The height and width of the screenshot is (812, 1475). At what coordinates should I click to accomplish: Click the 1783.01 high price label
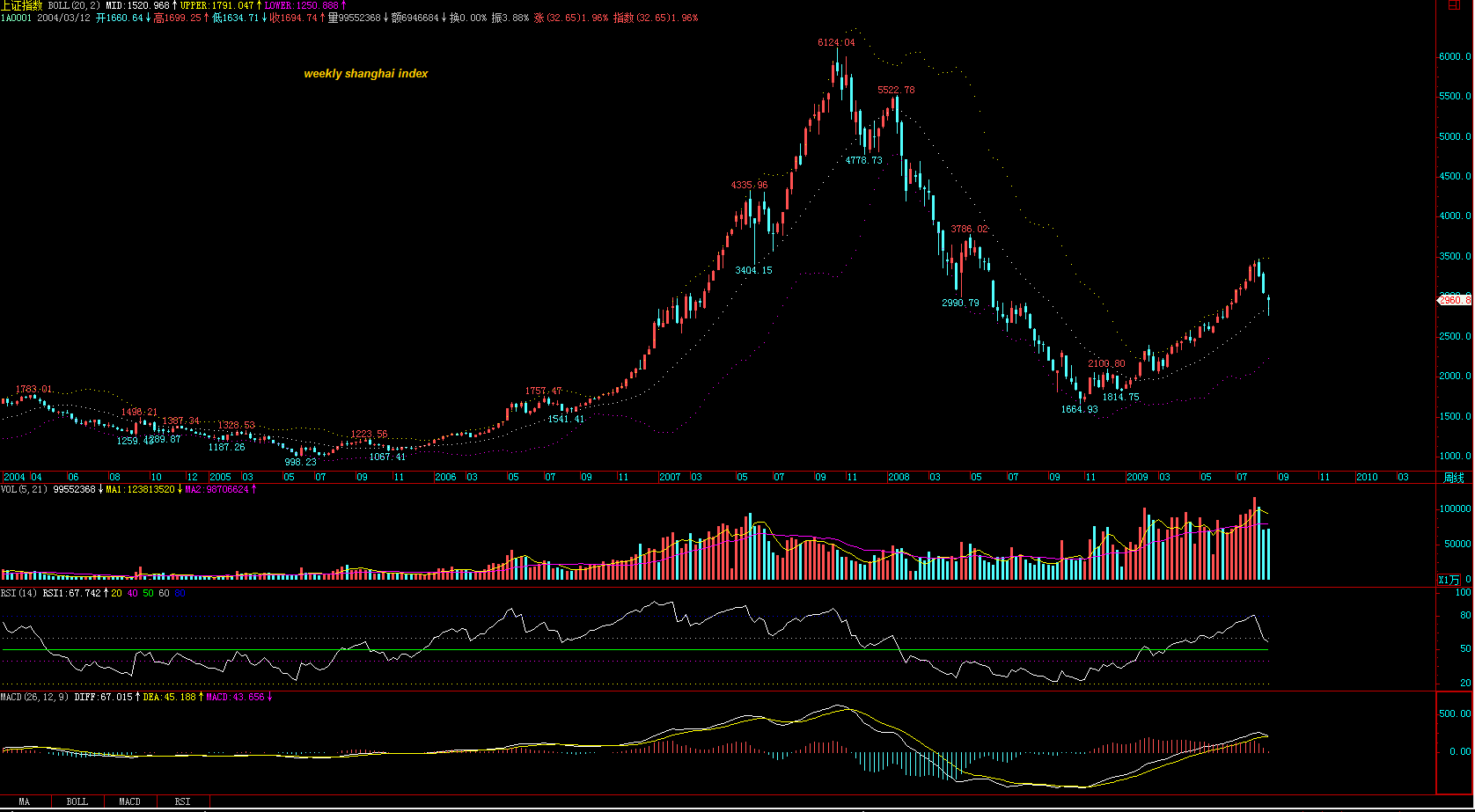[x=33, y=389]
